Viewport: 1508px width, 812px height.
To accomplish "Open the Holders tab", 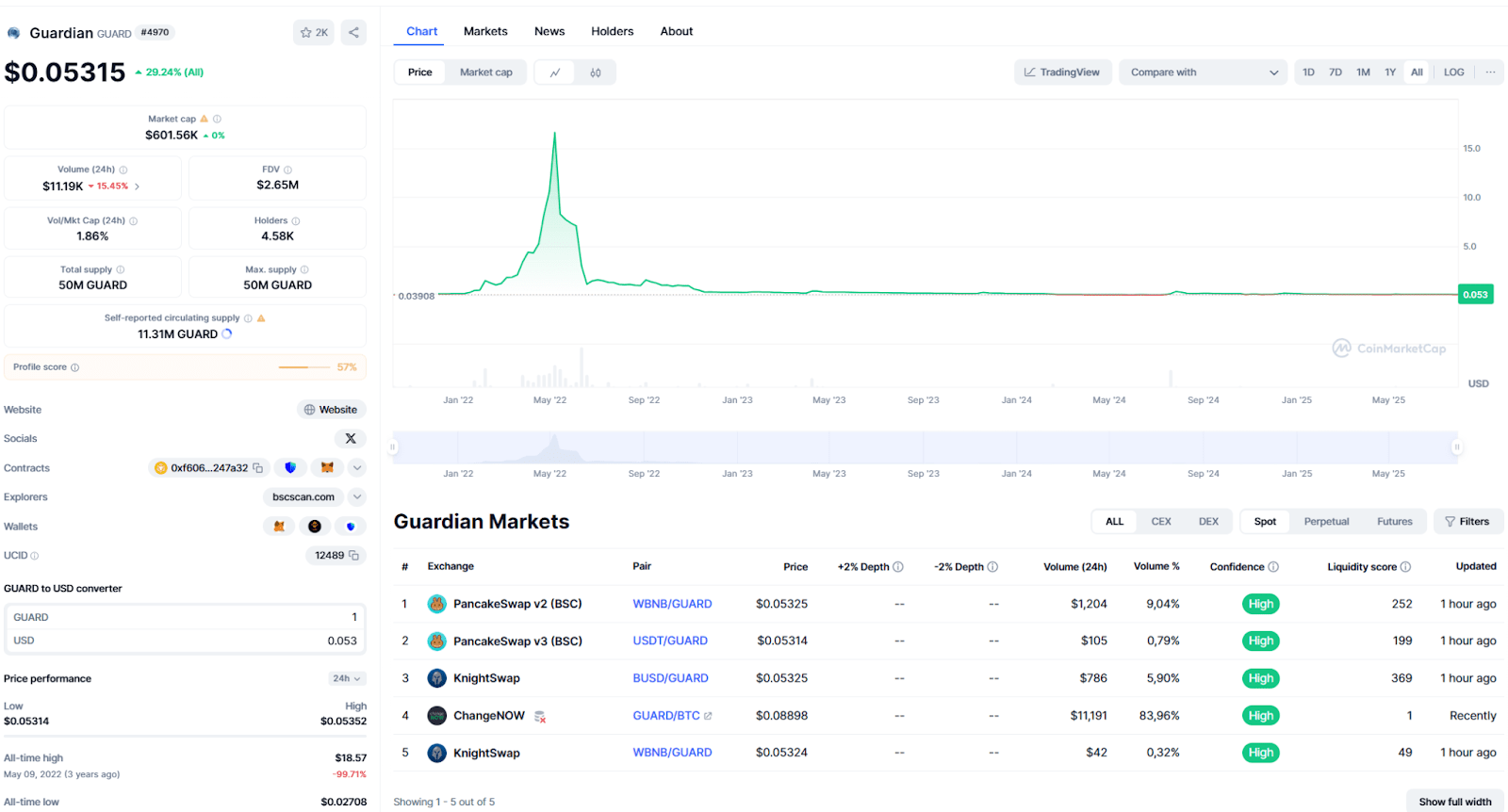I will click(x=613, y=31).
